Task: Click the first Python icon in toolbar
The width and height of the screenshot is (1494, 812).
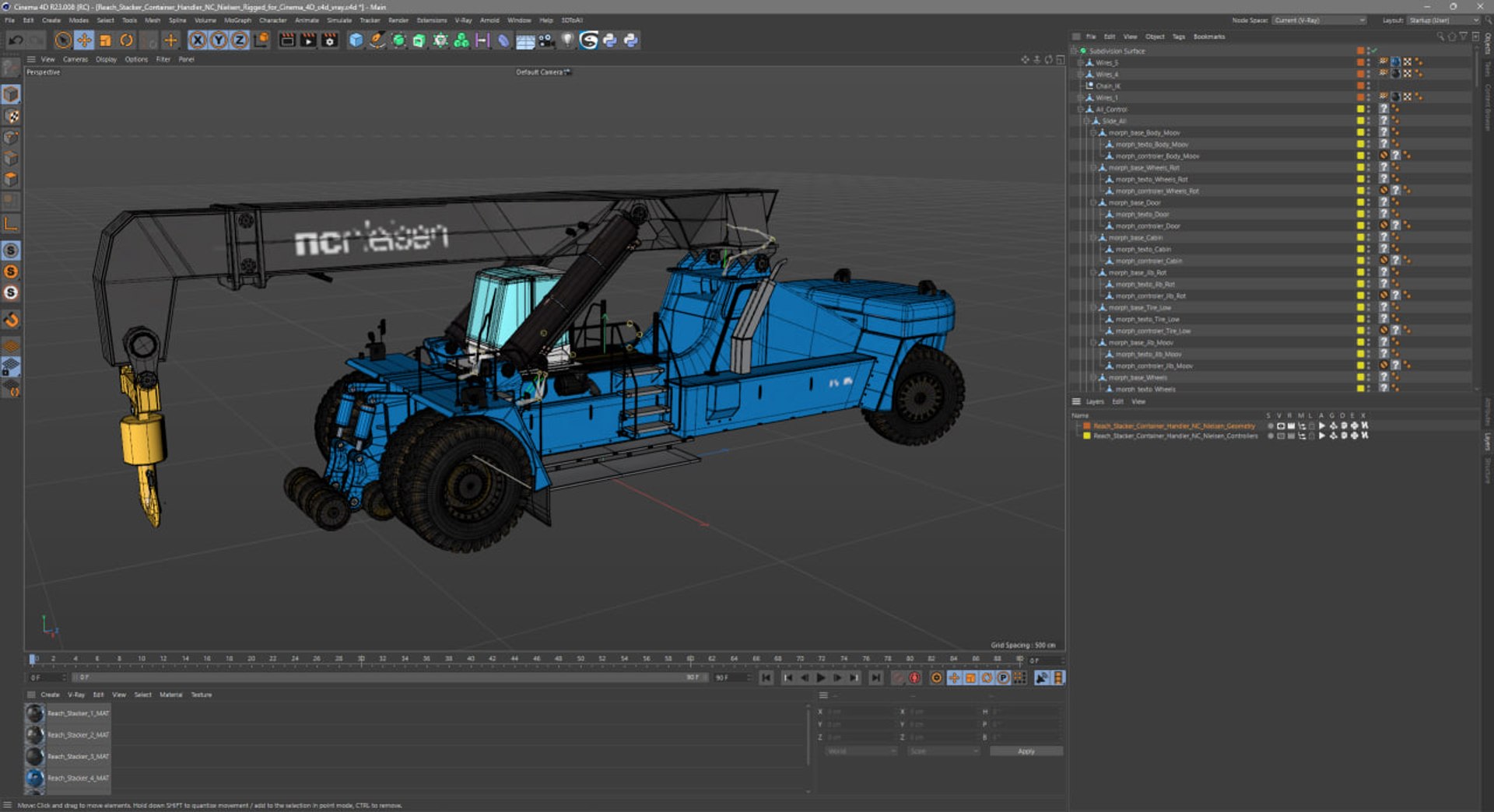Action: pos(610,40)
